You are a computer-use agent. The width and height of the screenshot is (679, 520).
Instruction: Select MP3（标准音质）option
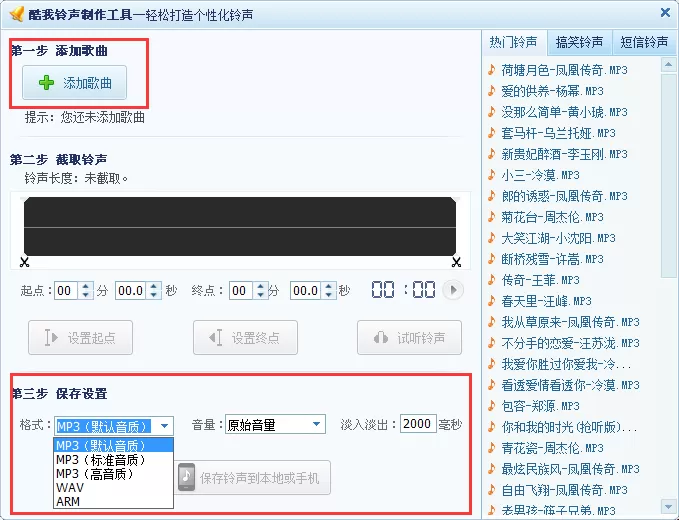point(113,460)
